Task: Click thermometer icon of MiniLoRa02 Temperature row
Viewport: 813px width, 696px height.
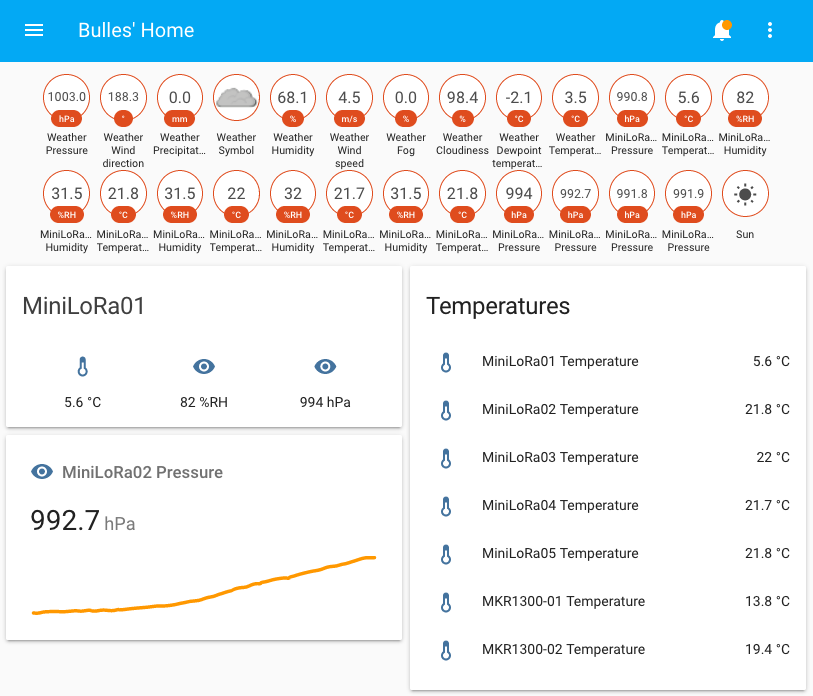Action: (446, 410)
